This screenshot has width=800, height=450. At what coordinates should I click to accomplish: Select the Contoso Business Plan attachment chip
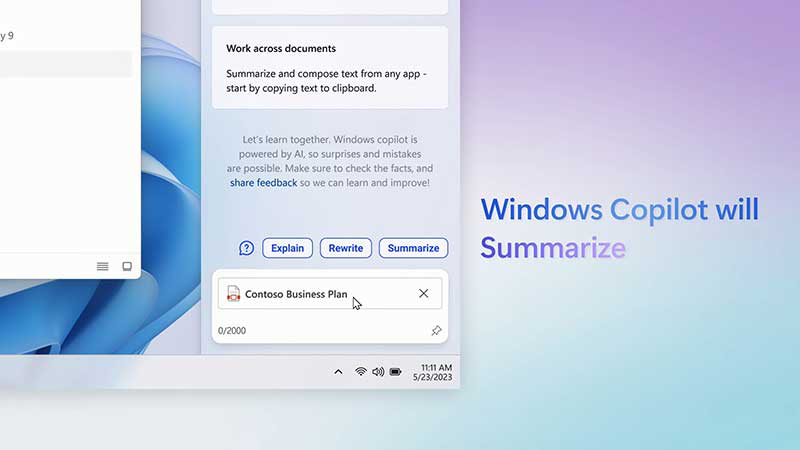click(330, 293)
